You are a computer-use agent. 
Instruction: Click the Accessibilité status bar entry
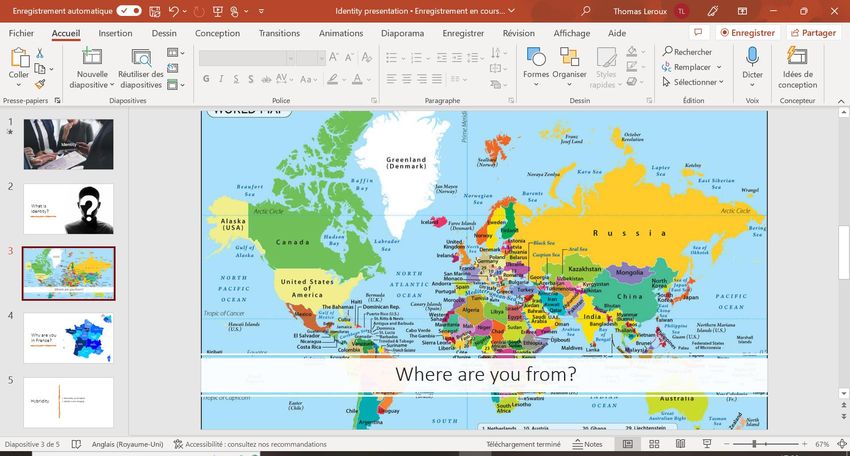(x=250, y=444)
